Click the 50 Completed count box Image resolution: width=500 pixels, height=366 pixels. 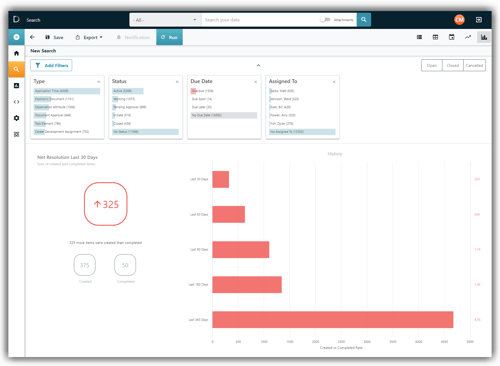(125, 265)
